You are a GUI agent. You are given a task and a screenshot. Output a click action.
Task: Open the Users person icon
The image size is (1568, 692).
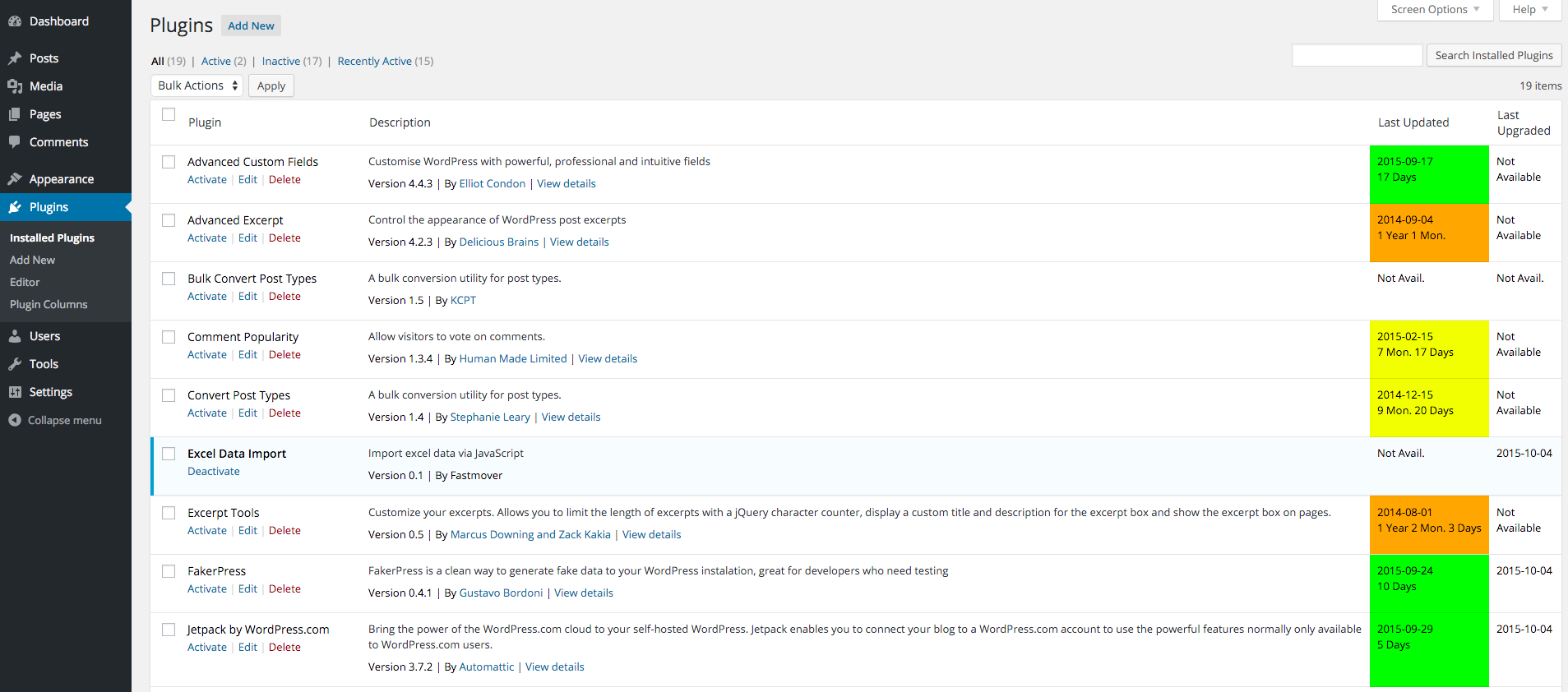pos(15,336)
